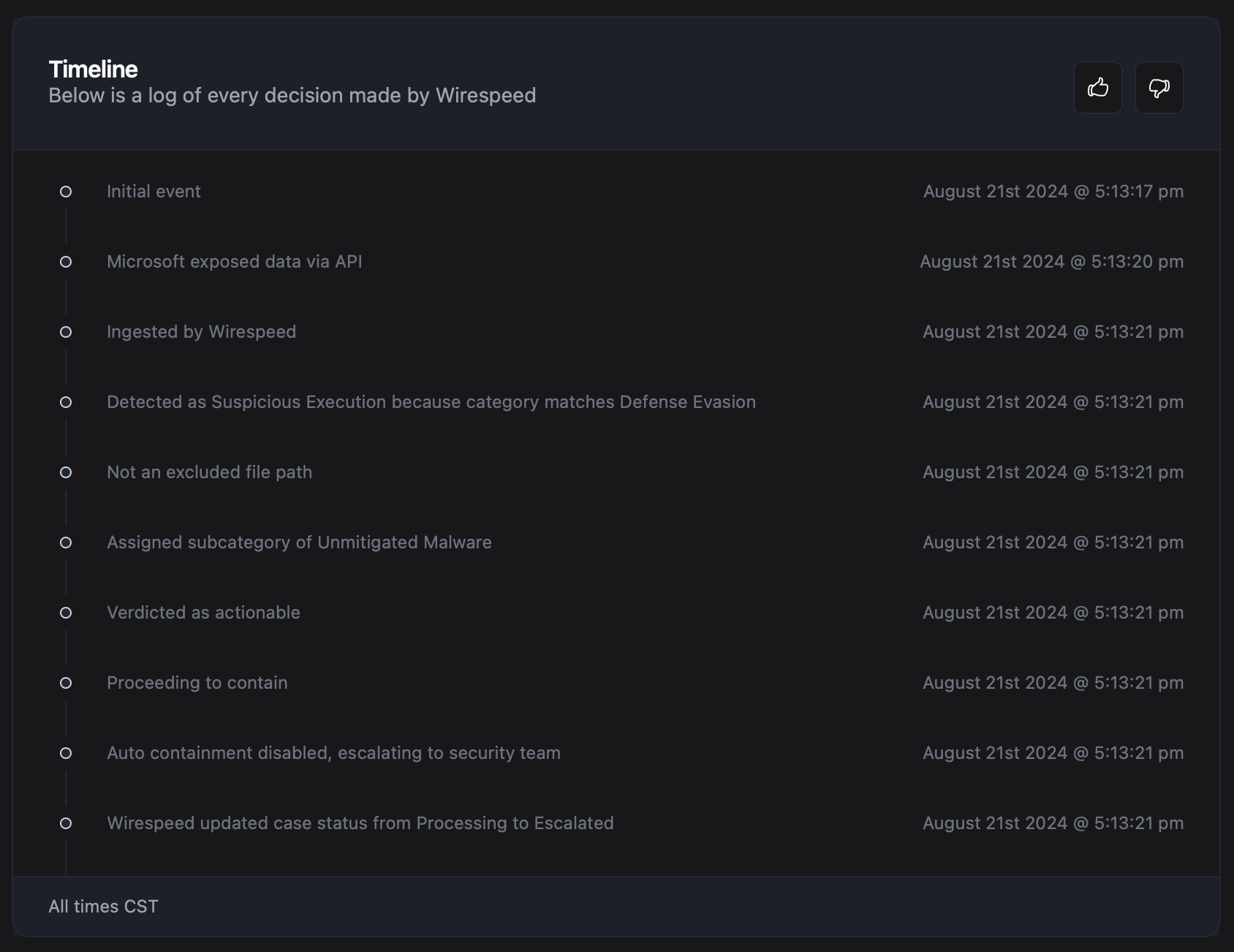Open the Wirespeed updated case status entry
Viewport: 1234px width, 952px height.
point(360,823)
